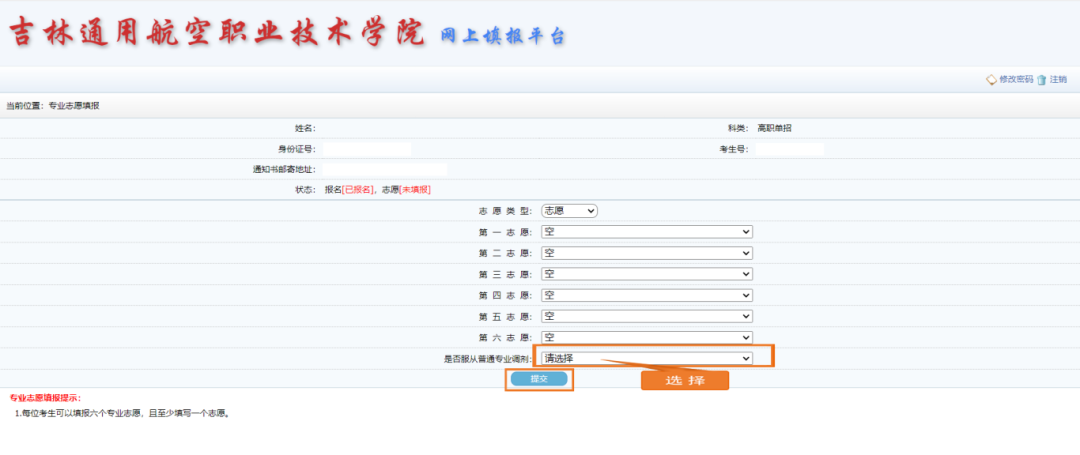This screenshot has height=455, width=1080.
Task: Click the 考生号 field
Action: pyautogui.click(x=789, y=149)
